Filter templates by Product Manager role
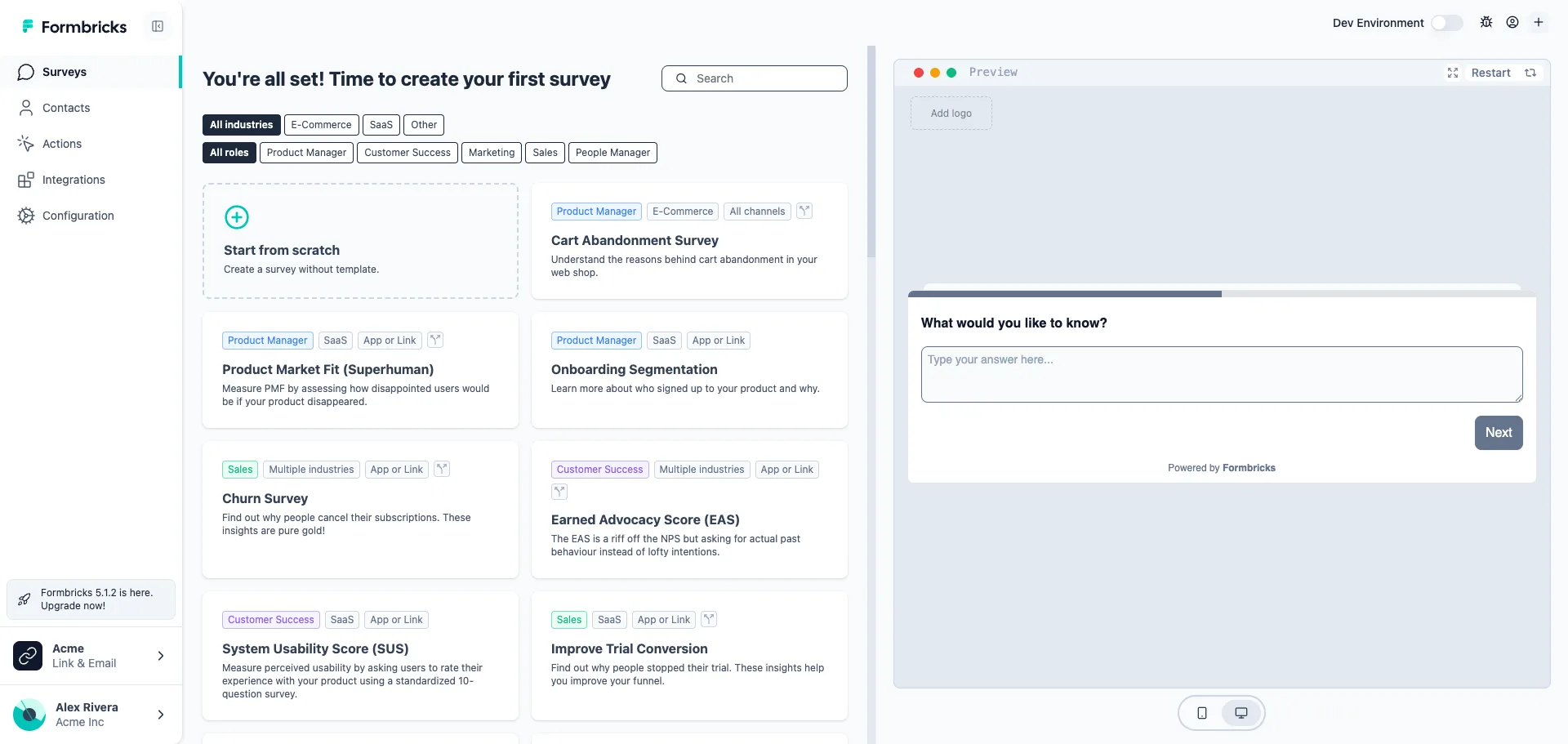This screenshot has width=1568, height=744. [306, 153]
